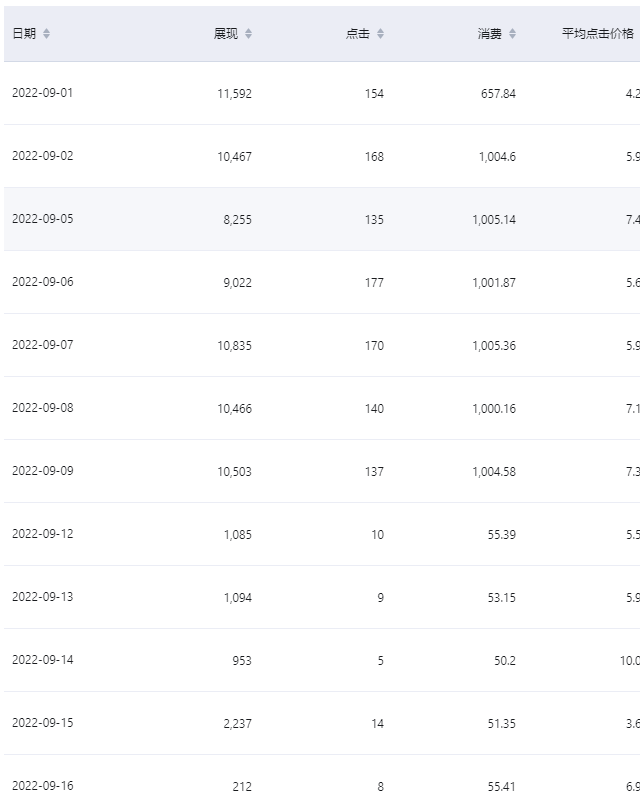The width and height of the screenshot is (640, 805).
Task: Select the 2022-09-05 highlighted row
Action: pyautogui.click(x=322, y=219)
